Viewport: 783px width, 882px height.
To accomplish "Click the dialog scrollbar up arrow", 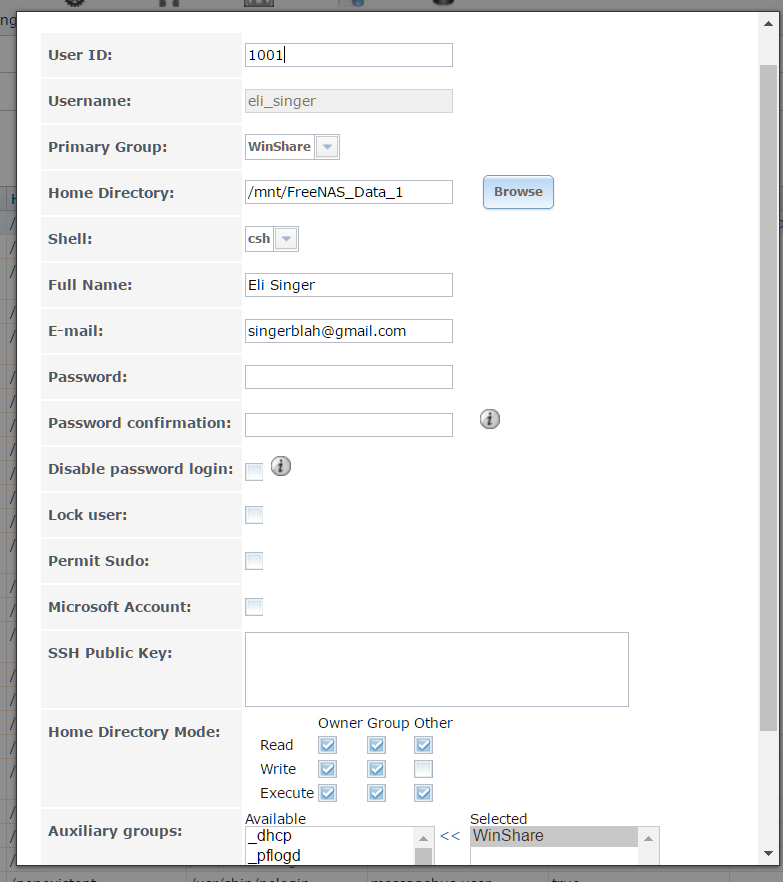I will (x=768, y=24).
